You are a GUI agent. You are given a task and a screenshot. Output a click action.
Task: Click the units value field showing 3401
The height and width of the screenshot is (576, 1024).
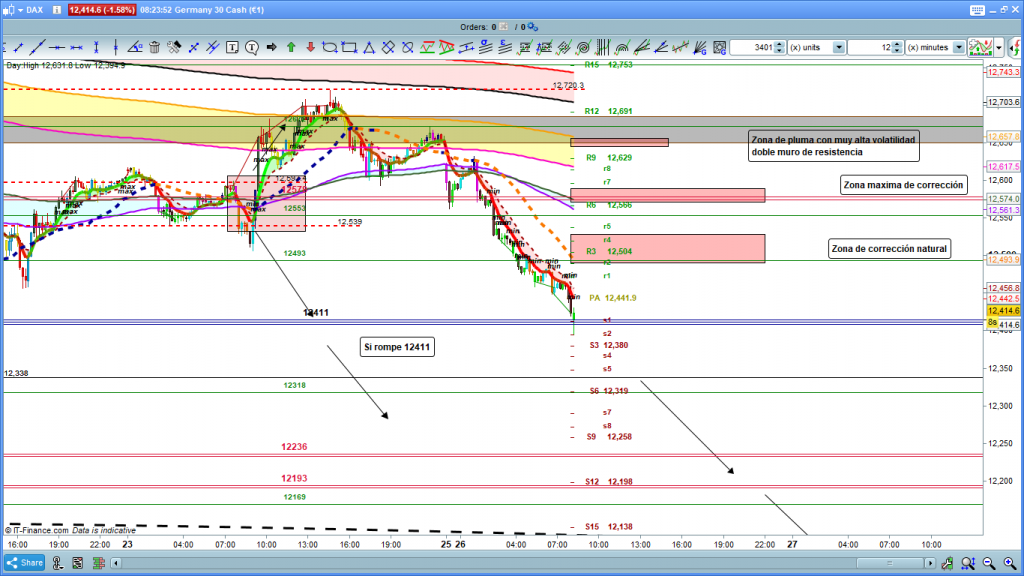(756, 47)
